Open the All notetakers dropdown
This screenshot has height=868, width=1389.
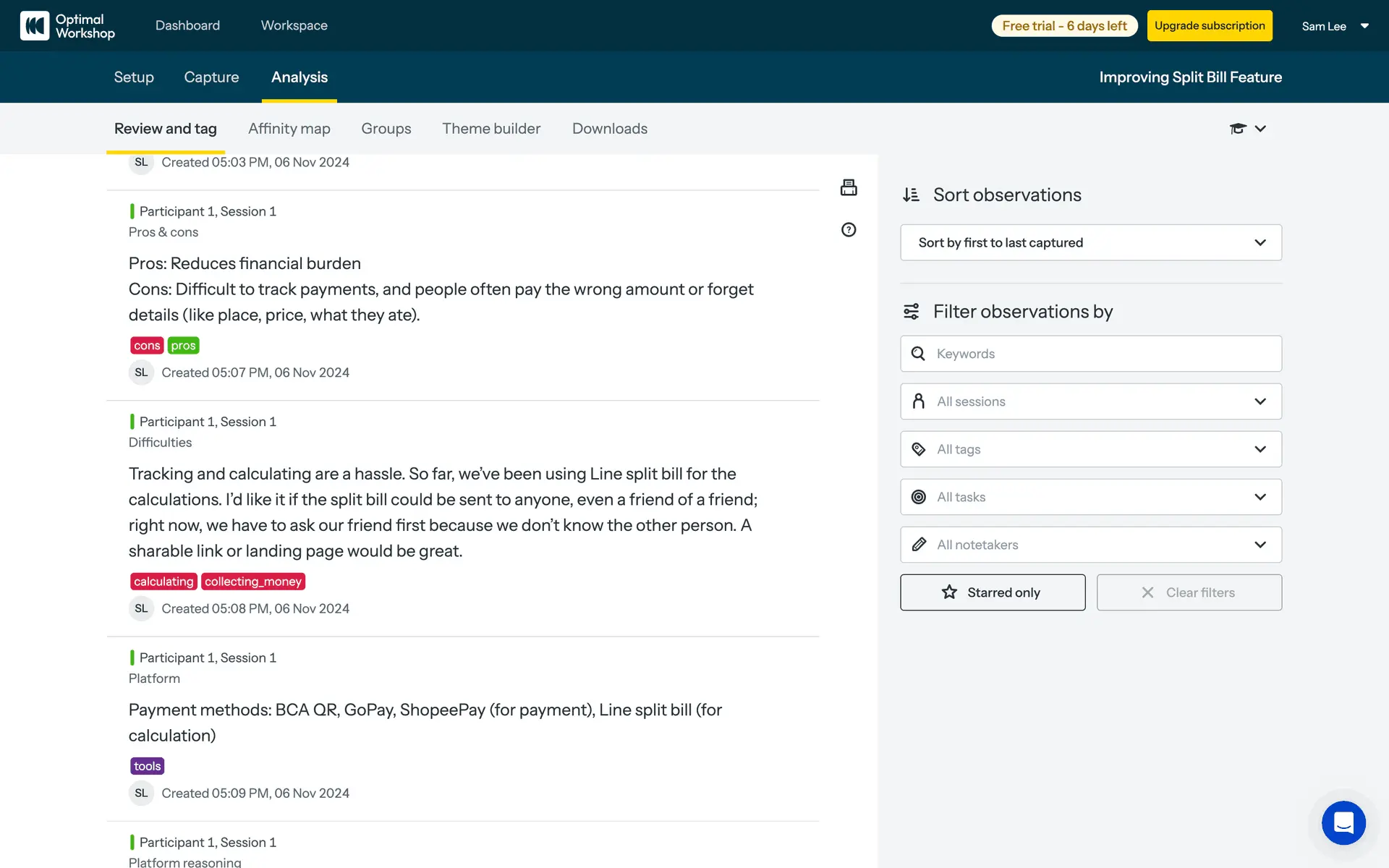coord(1090,545)
